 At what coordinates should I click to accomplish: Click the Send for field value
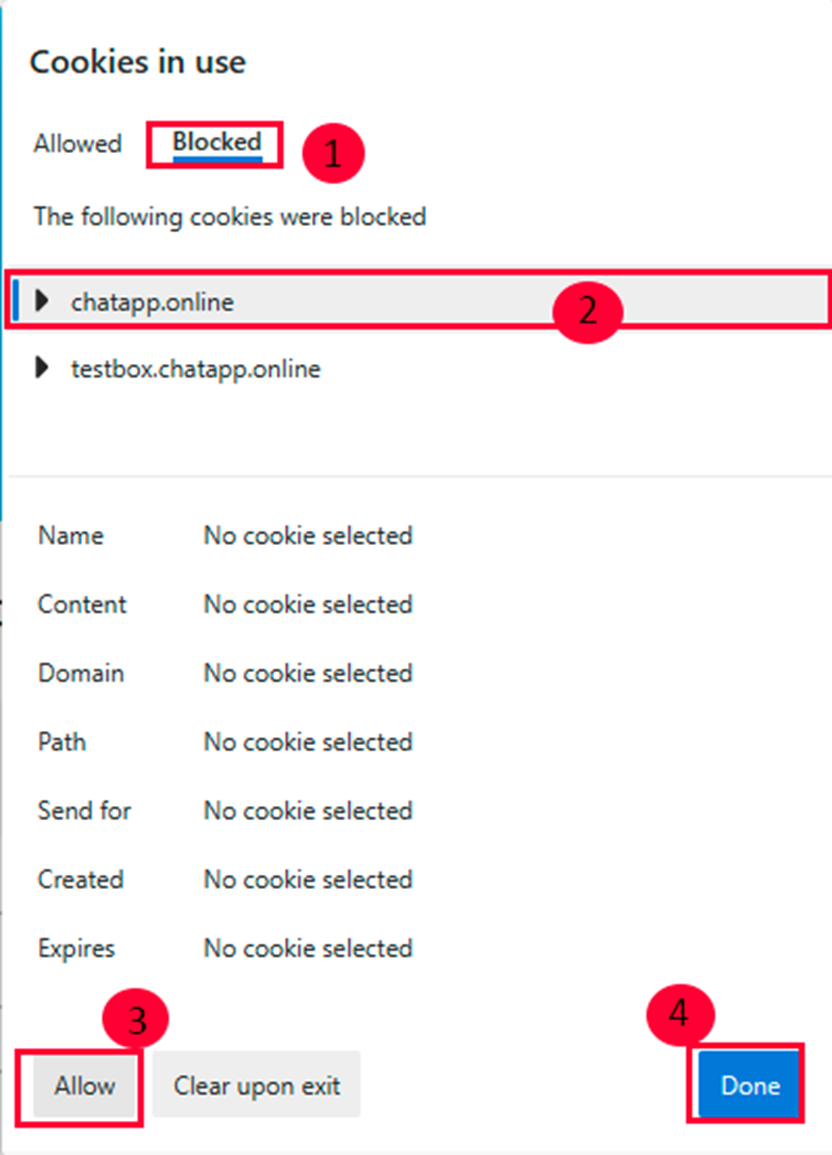click(x=308, y=811)
